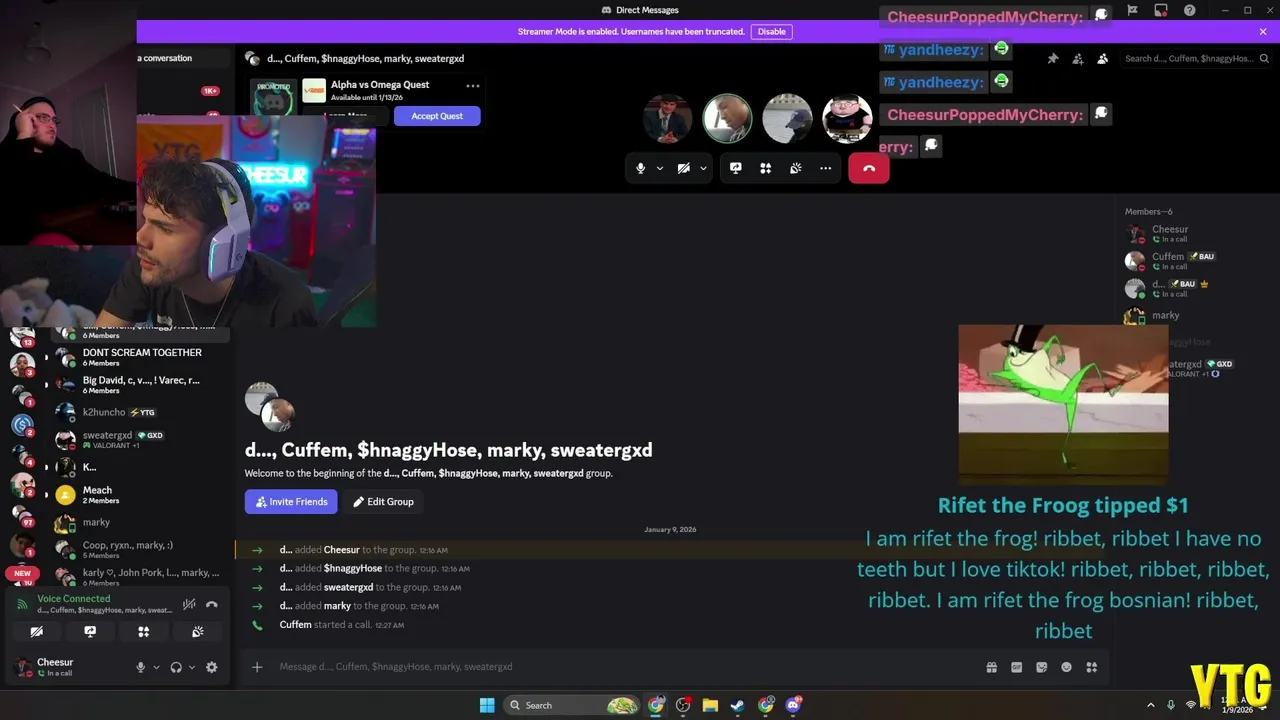Deafen with headphones icon in user panel
Image resolution: width=1280 pixels, height=720 pixels.
pyautogui.click(x=176, y=667)
